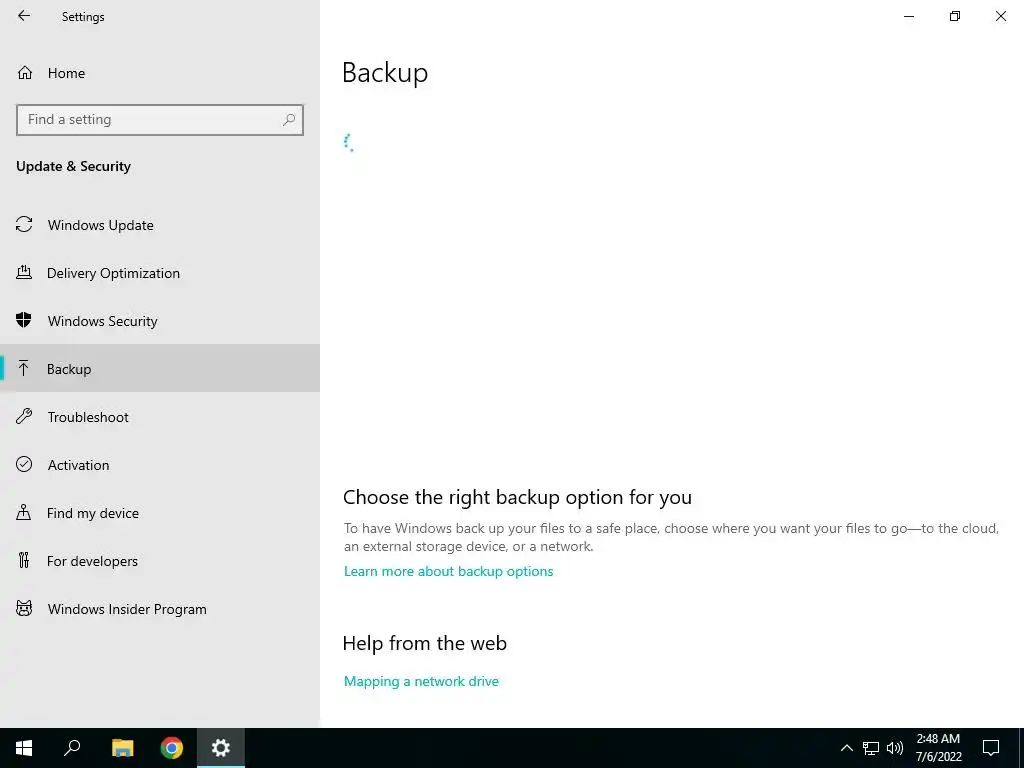Close the Settings window
Screen dimensions: 1024x768
1000,16
